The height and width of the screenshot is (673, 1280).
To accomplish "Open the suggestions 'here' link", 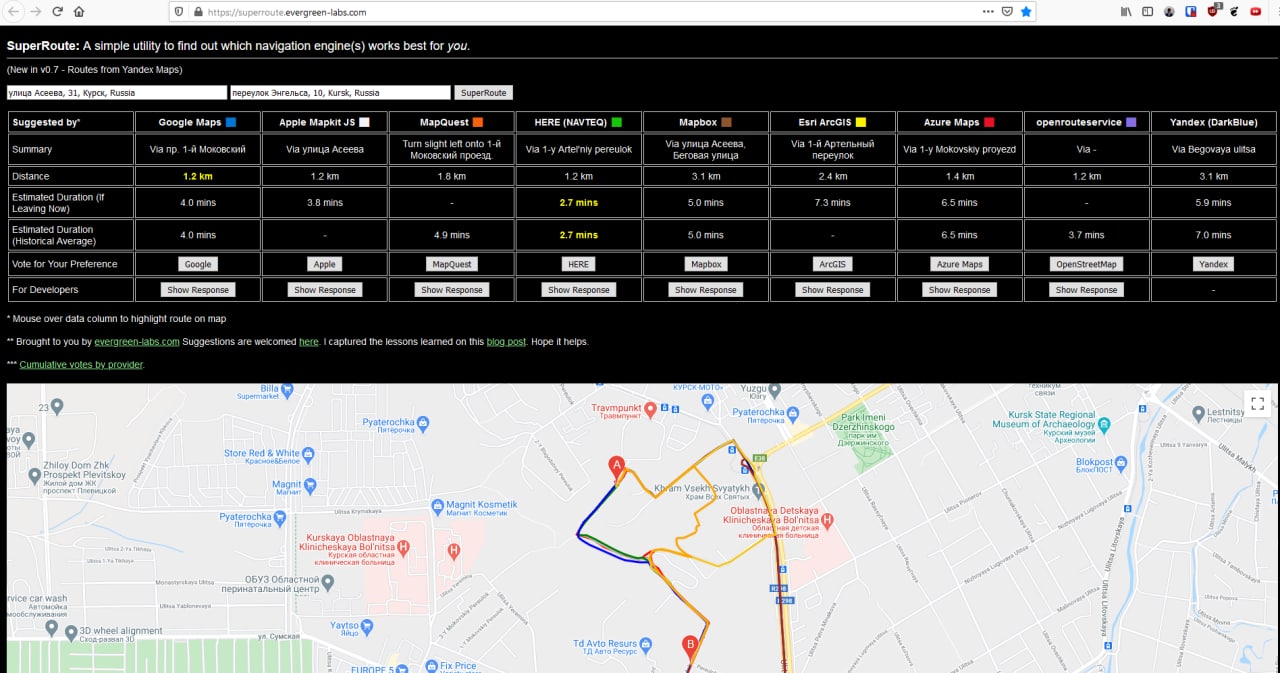I will 309,341.
